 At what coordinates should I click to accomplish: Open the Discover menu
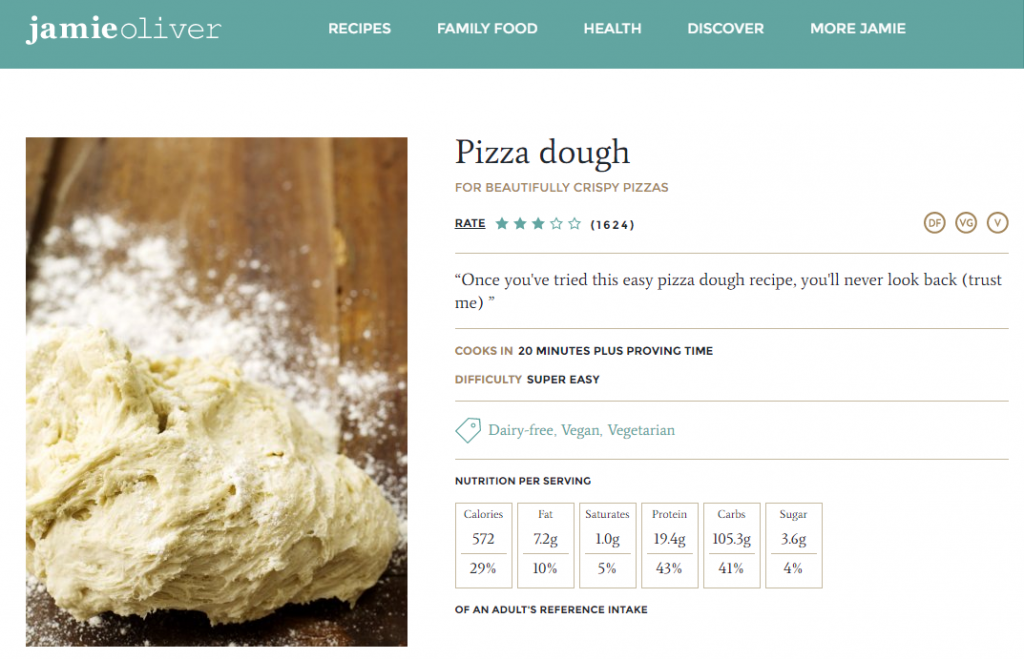pyautogui.click(x=726, y=29)
